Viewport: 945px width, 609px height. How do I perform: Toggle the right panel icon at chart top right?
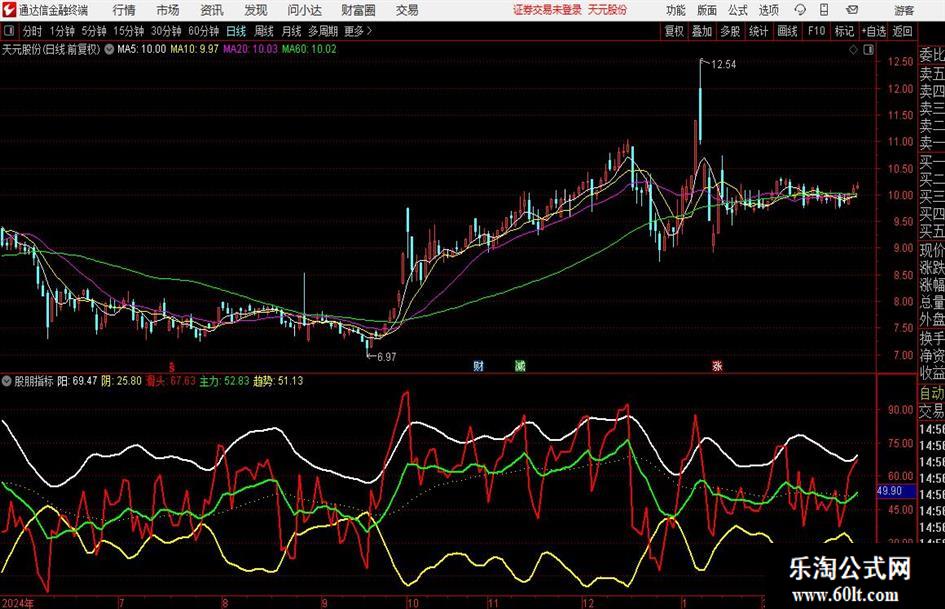click(x=868, y=50)
